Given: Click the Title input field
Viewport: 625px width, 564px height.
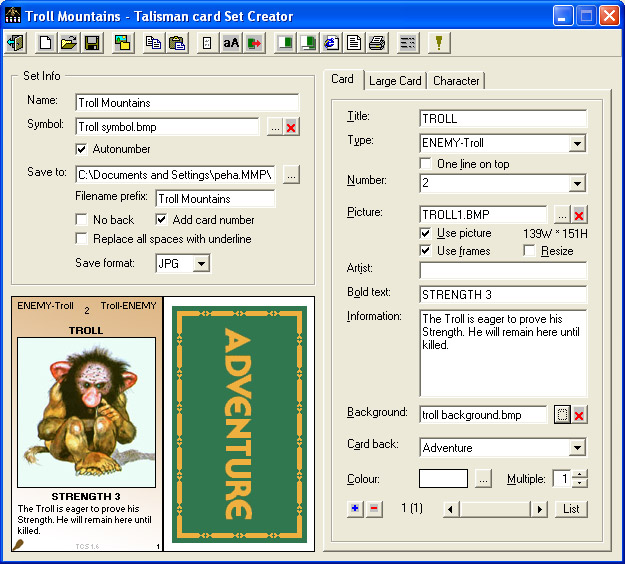Looking at the screenshot, I should [503, 119].
